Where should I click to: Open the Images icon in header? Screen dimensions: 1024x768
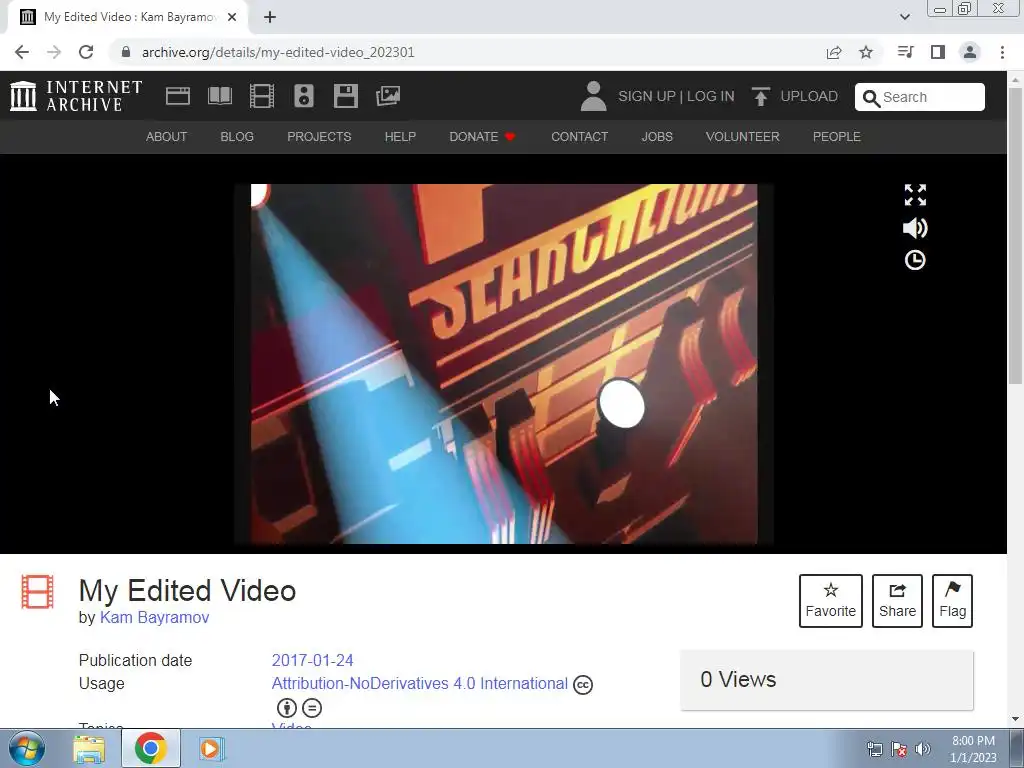[x=388, y=96]
